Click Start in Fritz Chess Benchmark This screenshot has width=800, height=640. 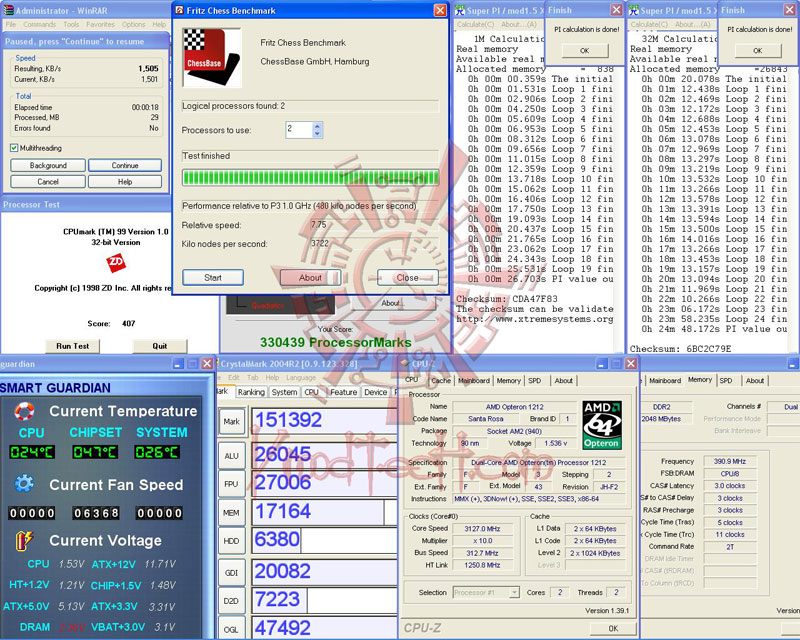pyautogui.click(x=213, y=278)
